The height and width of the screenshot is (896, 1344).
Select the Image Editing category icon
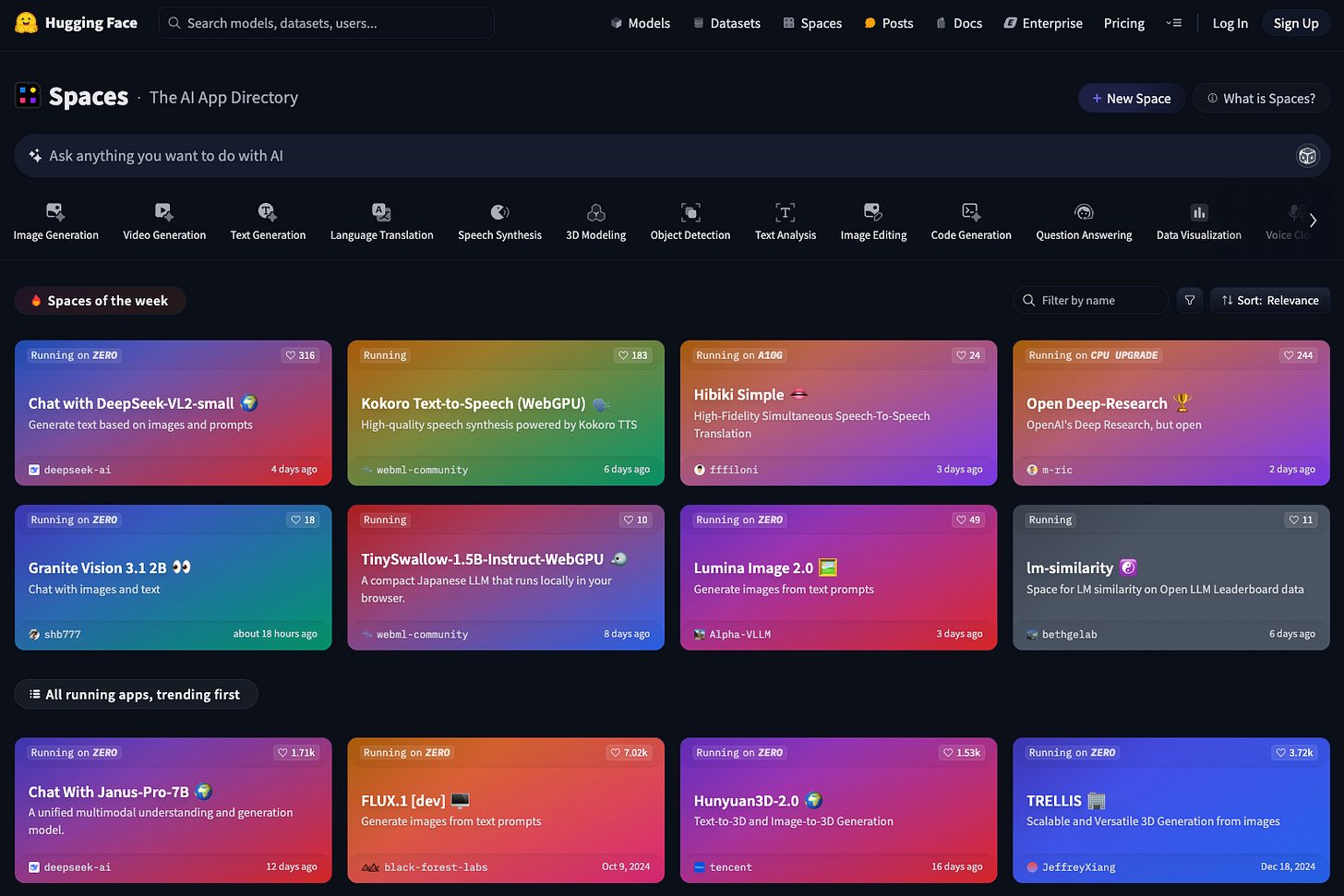click(x=873, y=212)
